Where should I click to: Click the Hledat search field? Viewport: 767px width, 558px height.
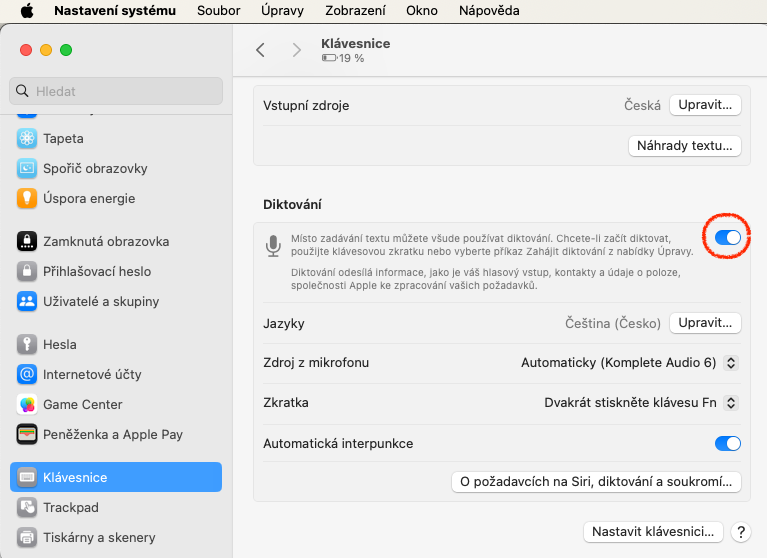click(116, 91)
